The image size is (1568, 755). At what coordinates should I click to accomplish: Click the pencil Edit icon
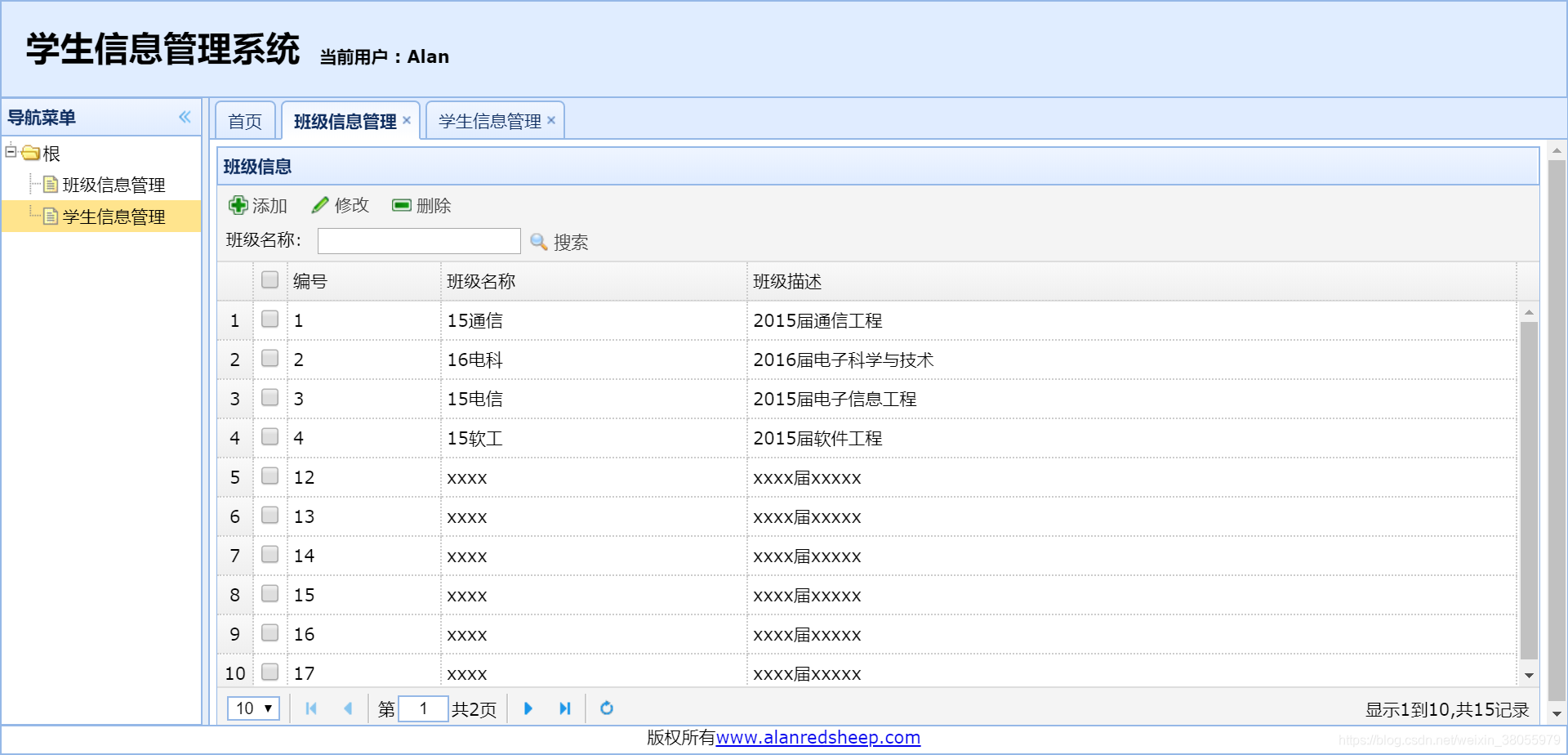click(320, 205)
